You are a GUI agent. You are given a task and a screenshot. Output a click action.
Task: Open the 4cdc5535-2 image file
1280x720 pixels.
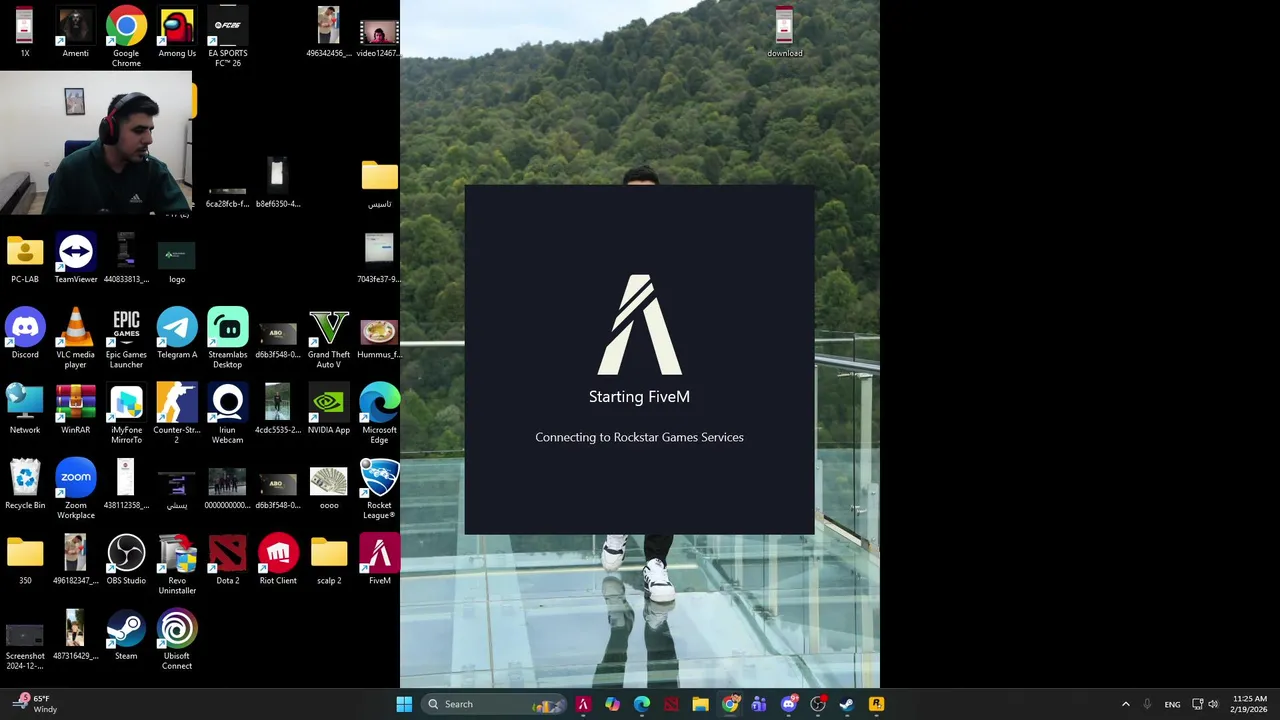click(x=278, y=410)
